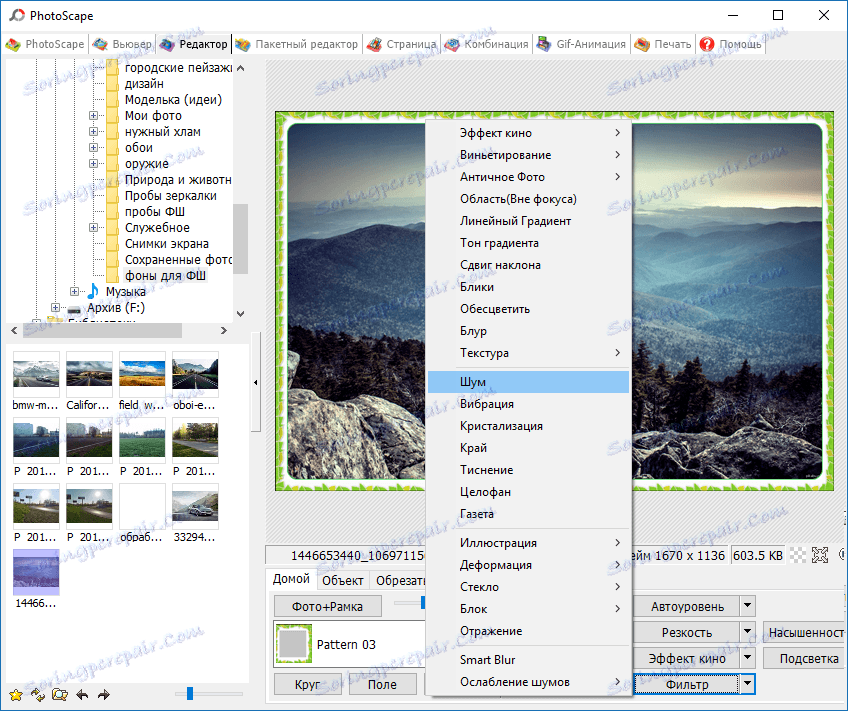Click the Автоуровень button

(x=686, y=607)
